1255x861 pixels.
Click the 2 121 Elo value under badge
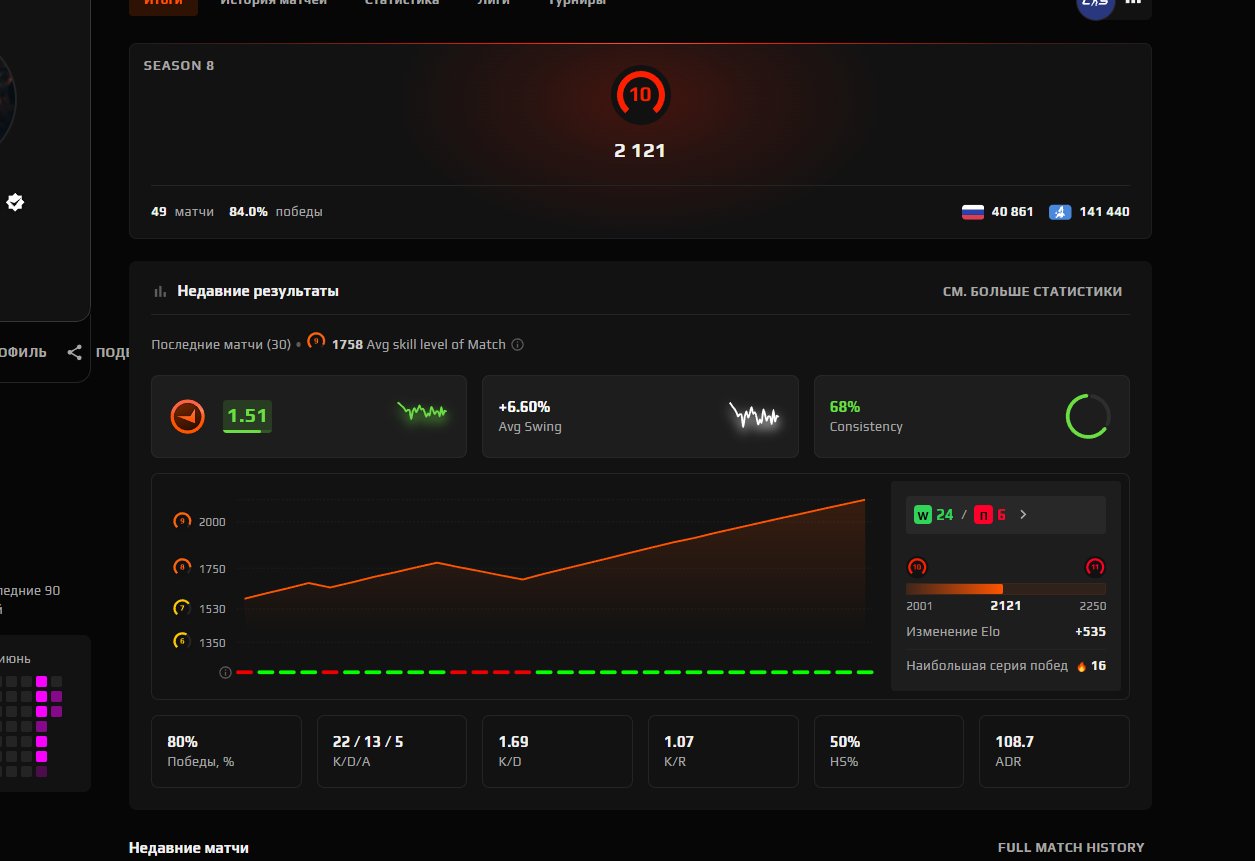pos(640,151)
